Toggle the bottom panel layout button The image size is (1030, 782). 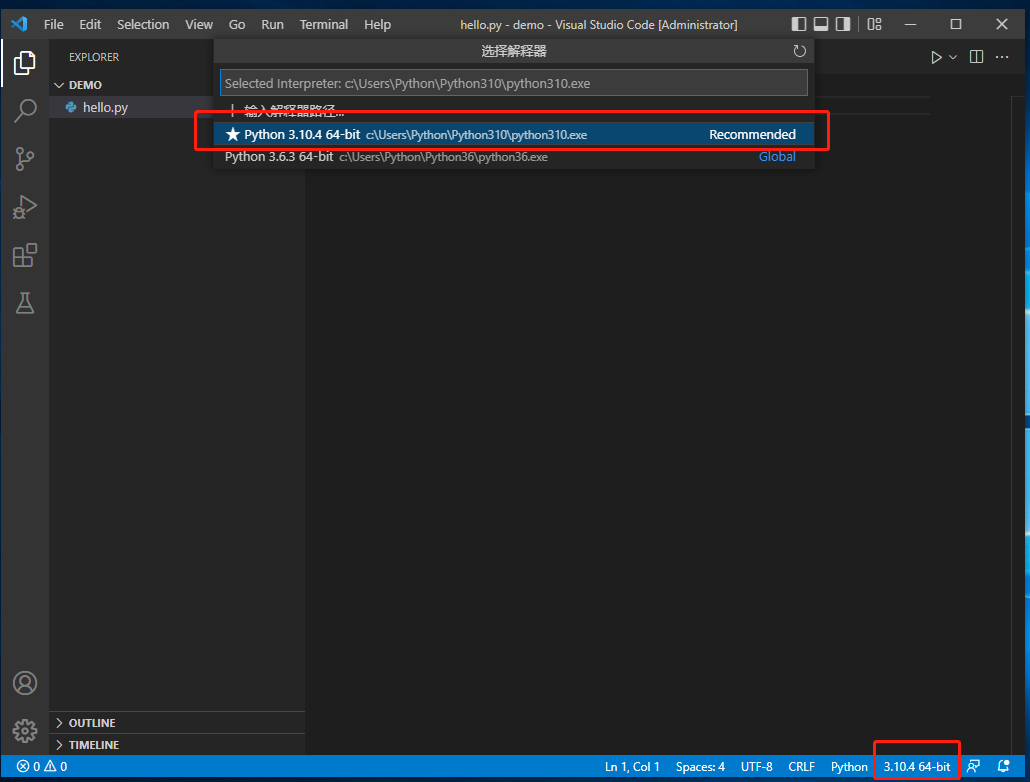pos(821,24)
